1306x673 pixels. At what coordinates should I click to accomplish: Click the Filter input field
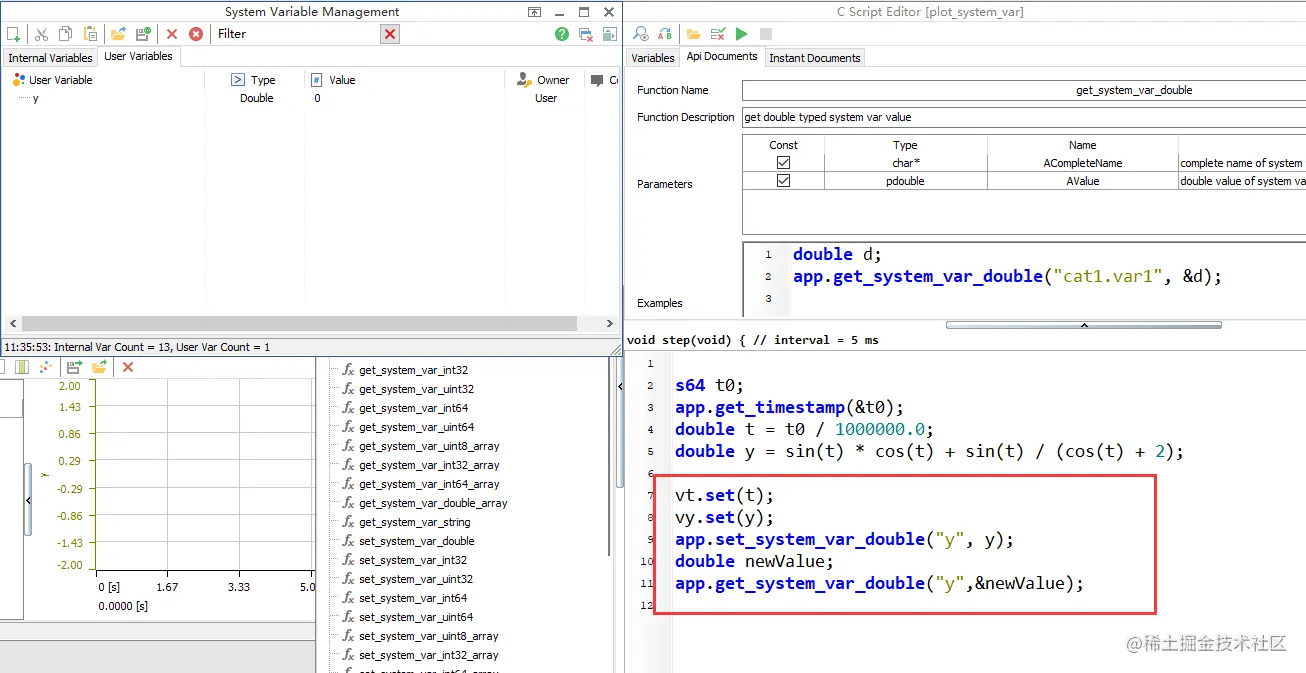click(x=313, y=34)
